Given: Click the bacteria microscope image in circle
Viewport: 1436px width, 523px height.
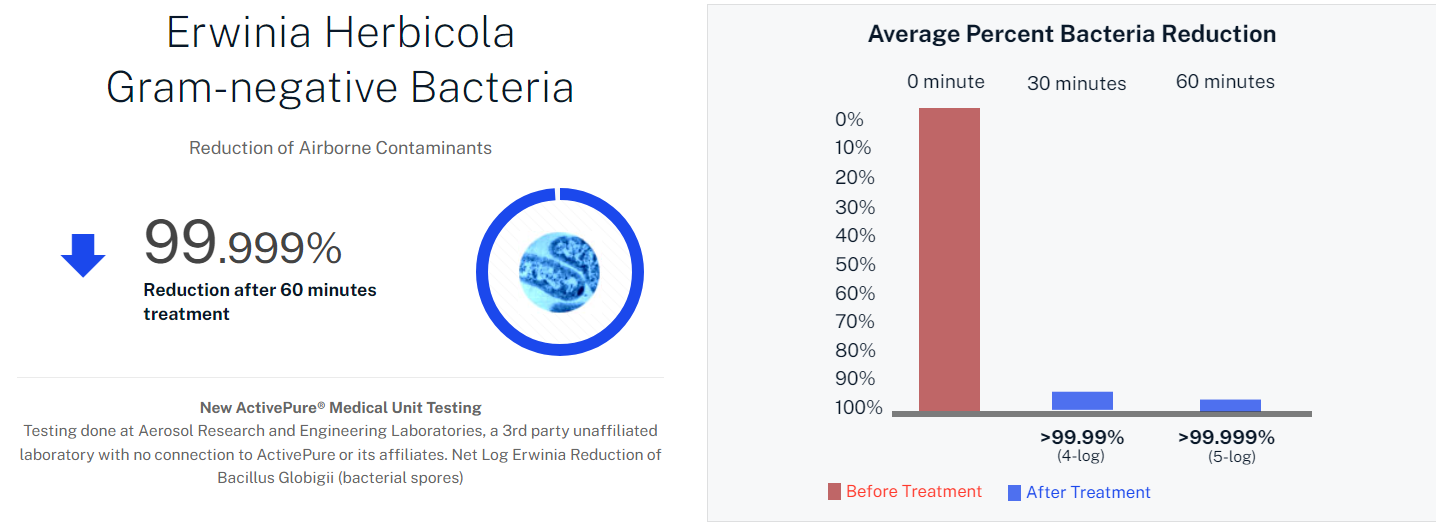Looking at the screenshot, I should tap(559, 270).
